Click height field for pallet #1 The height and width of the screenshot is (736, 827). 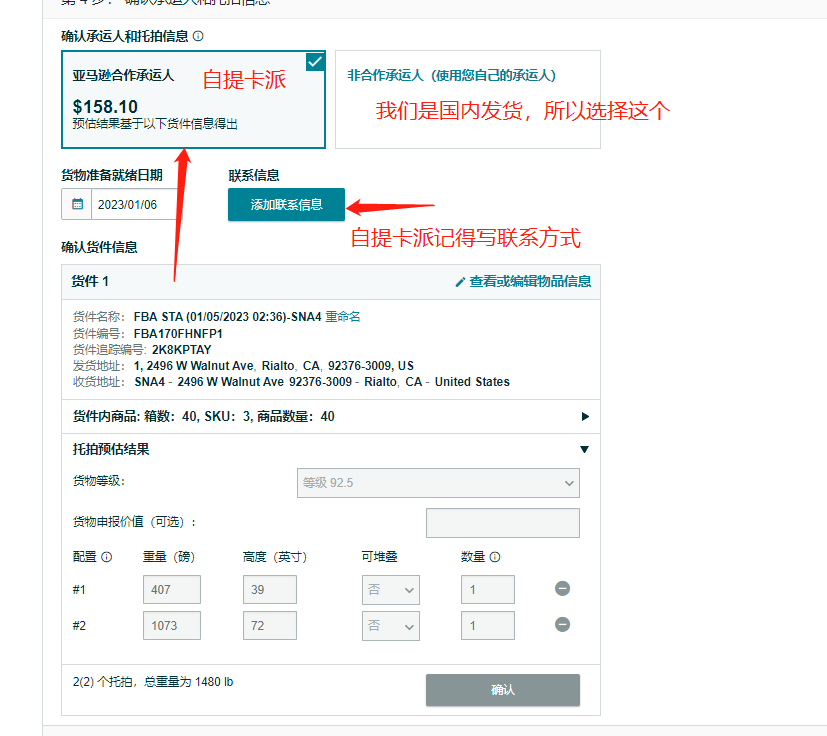[x=270, y=589]
